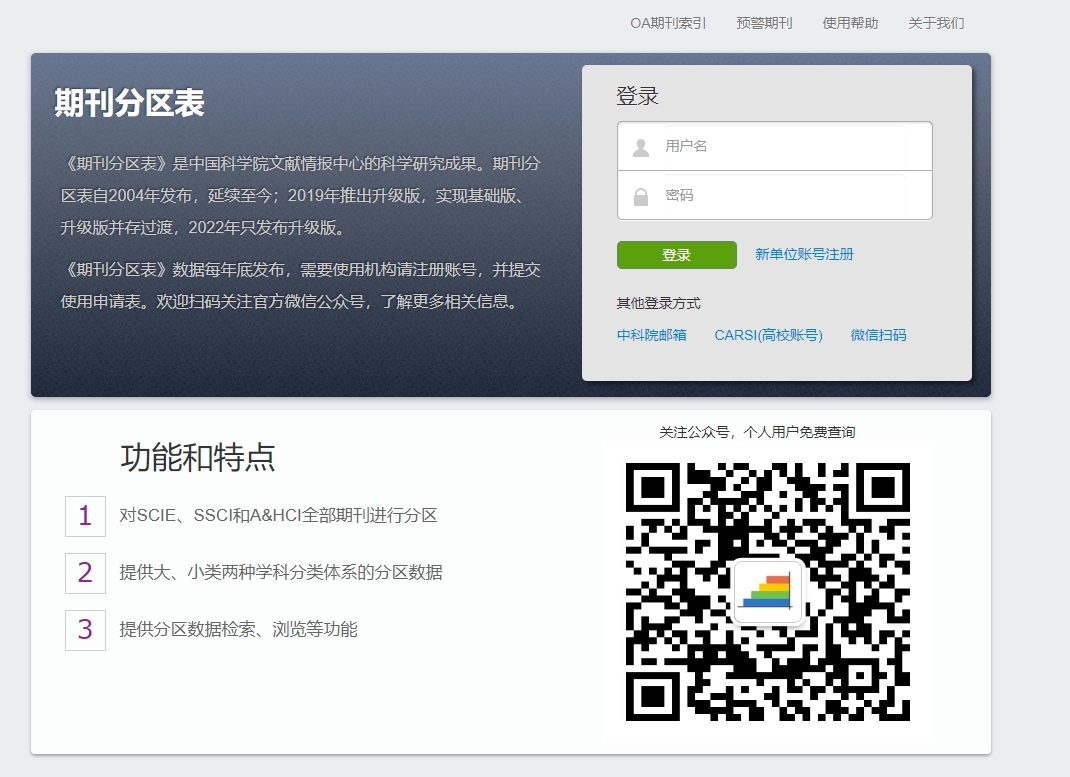The width and height of the screenshot is (1070, 777).
Task: Open the 使用帮助 menu item
Action: tap(850, 23)
